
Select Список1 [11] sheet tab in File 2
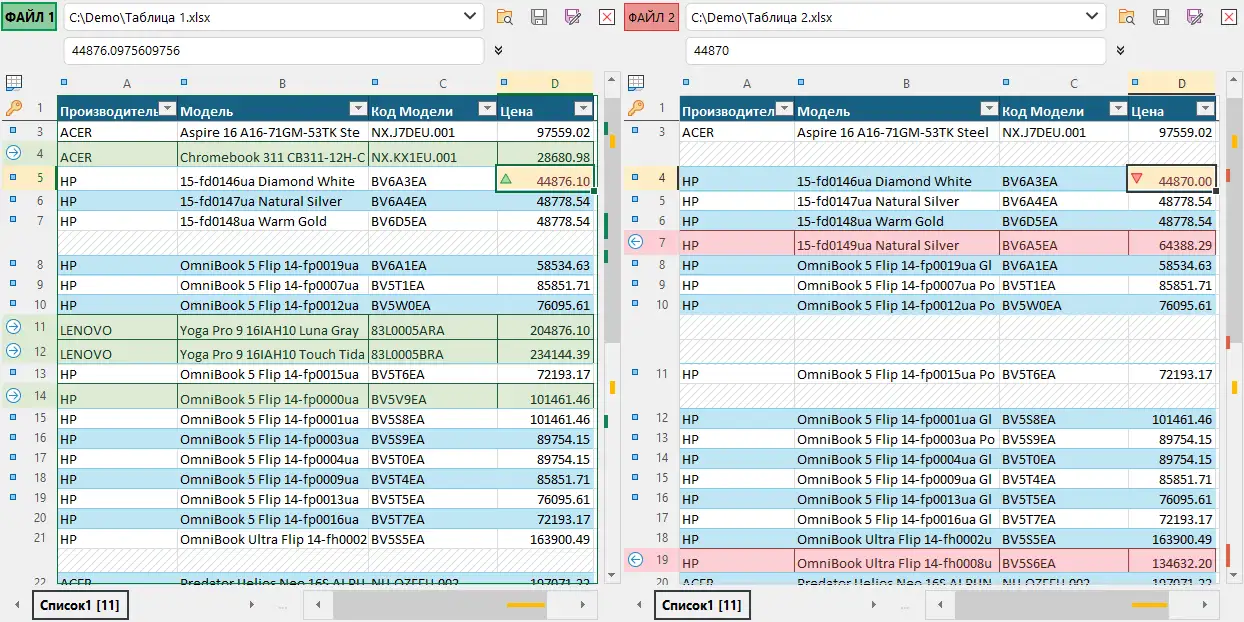point(702,605)
